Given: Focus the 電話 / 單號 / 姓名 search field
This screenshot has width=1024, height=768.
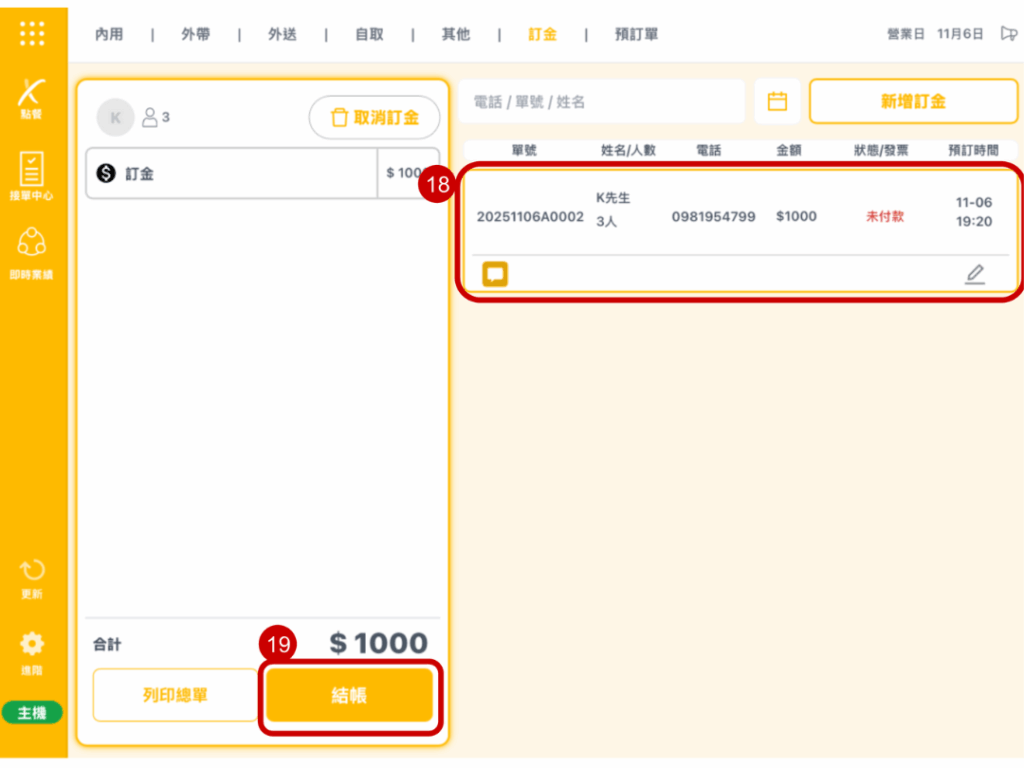Looking at the screenshot, I should click(x=600, y=102).
